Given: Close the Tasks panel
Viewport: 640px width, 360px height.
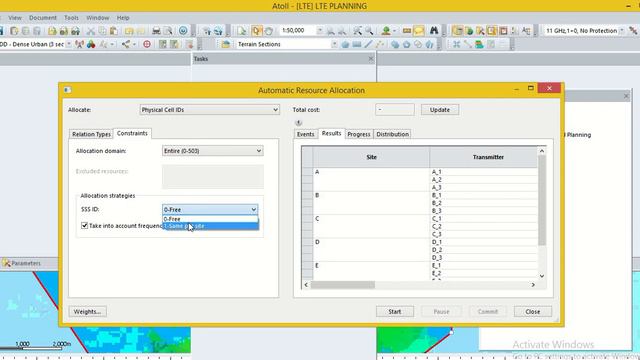Looking at the screenshot, I should click(x=371, y=59).
